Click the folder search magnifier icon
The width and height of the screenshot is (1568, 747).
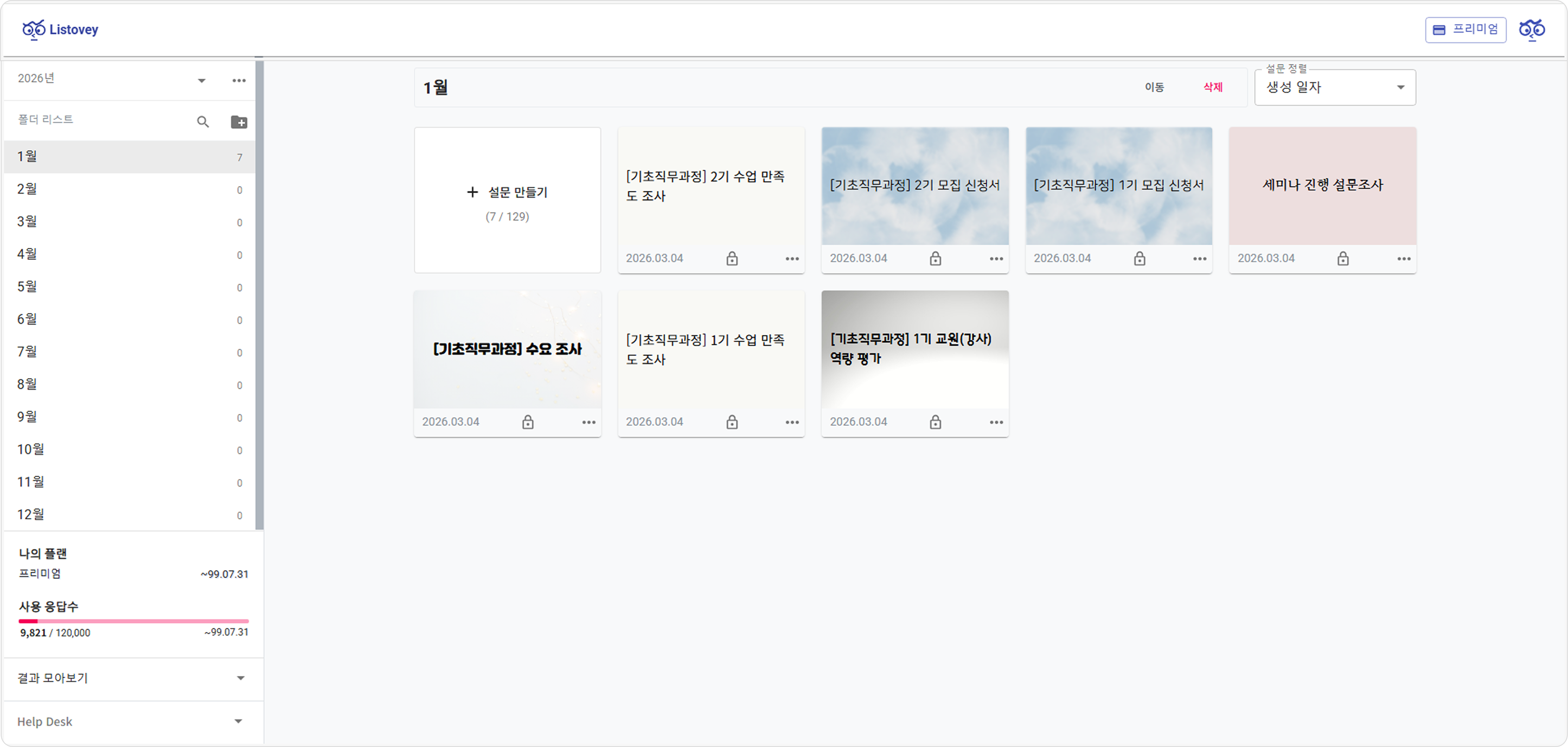203,122
